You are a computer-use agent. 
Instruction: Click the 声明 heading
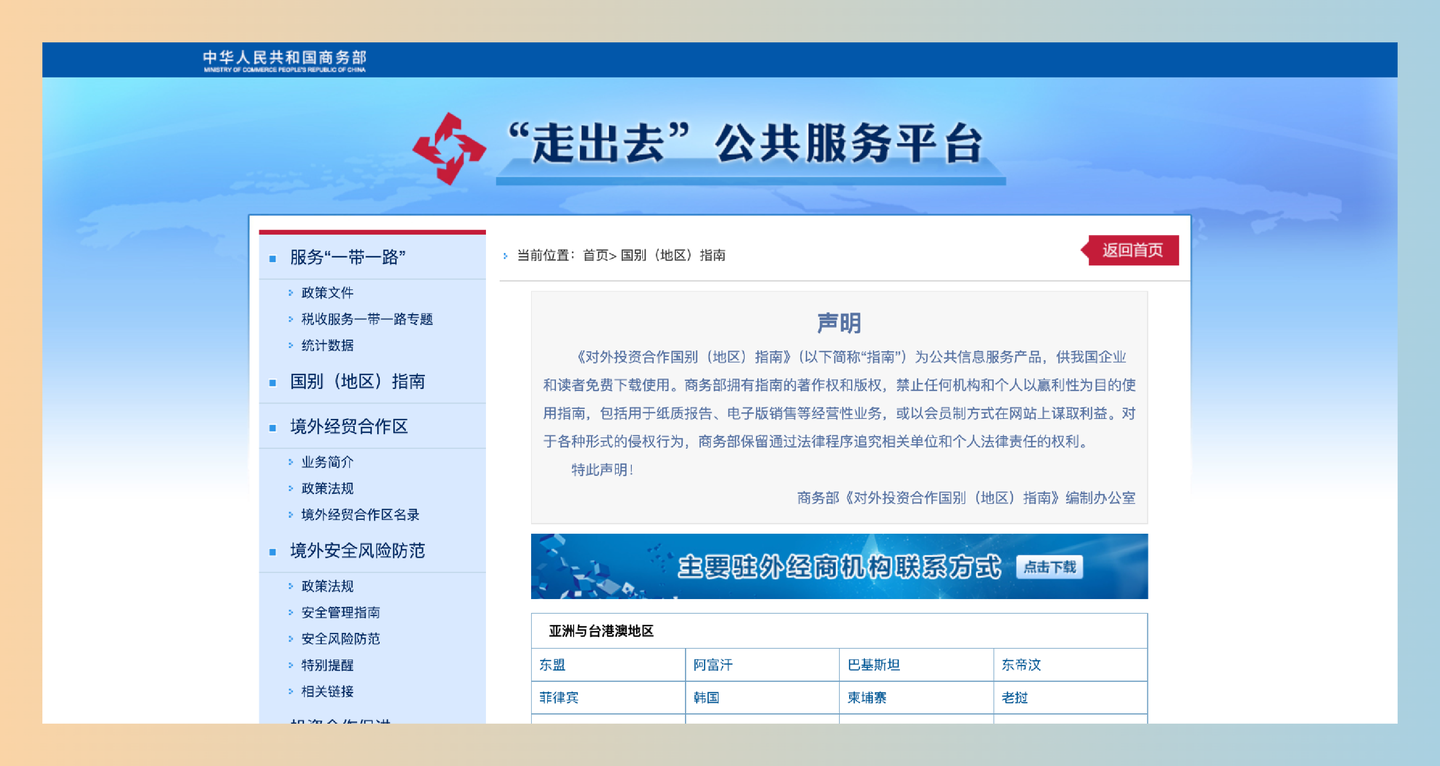pyautogui.click(x=839, y=323)
